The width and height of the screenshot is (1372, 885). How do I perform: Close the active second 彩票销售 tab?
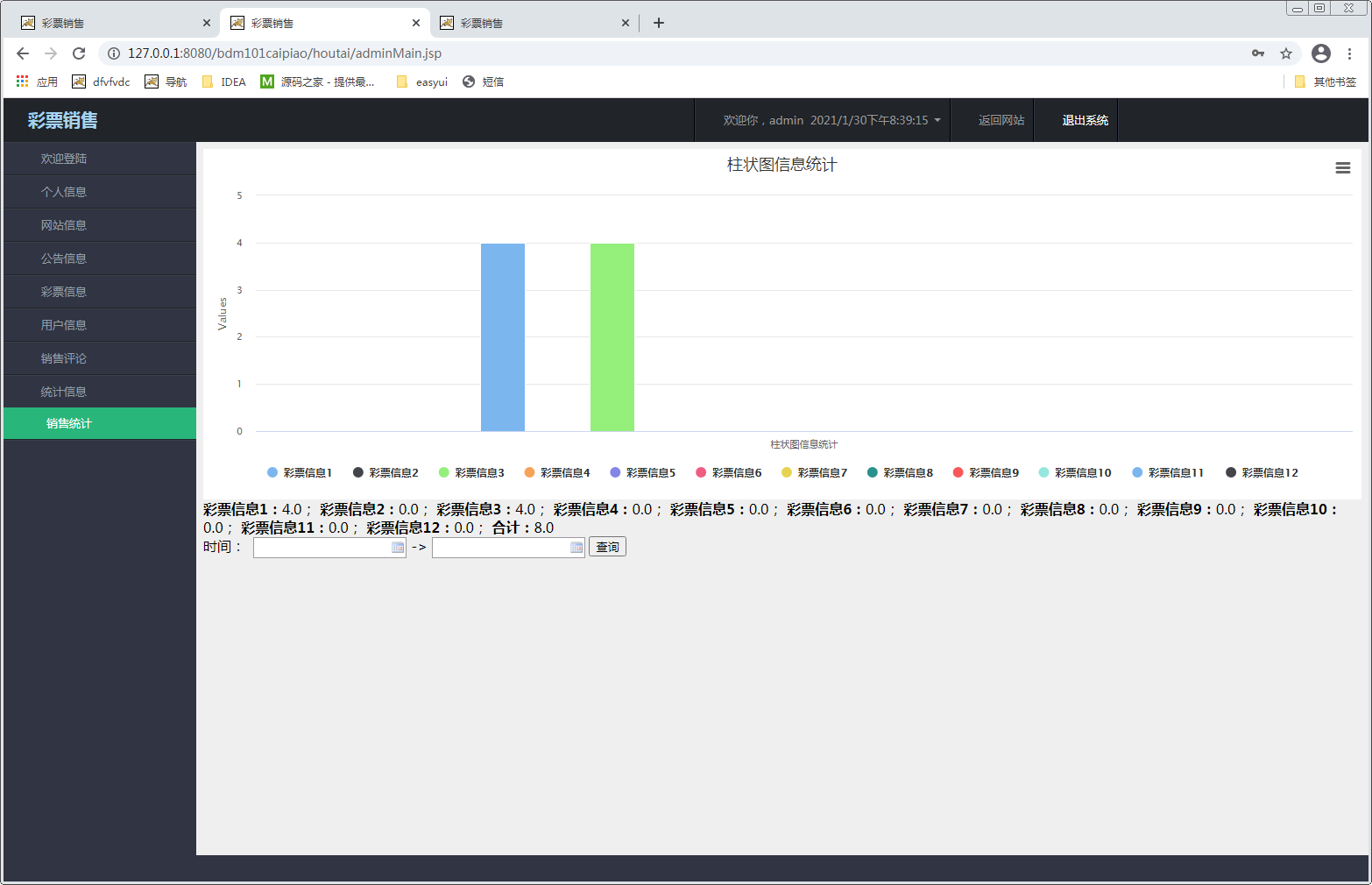[x=416, y=23]
